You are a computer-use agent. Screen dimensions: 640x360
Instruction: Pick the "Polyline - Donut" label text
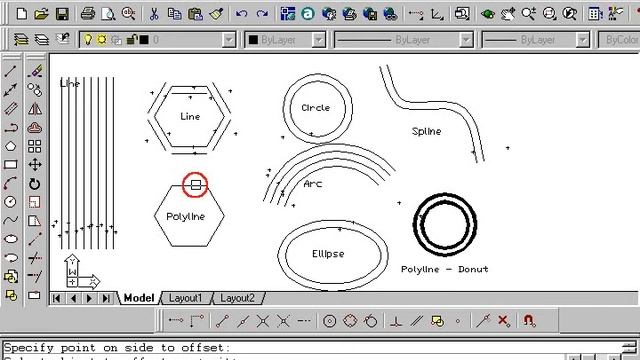tap(444, 269)
